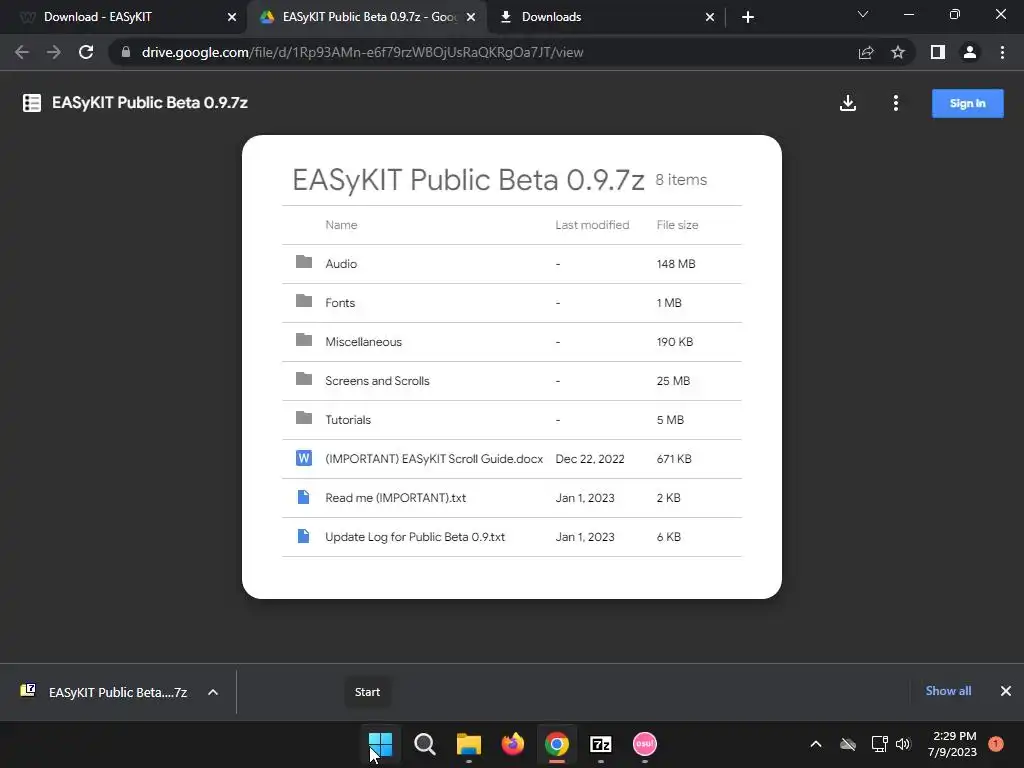Viewport: 1024px width, 768px height.
Task: Toggle the browser side panel
Action: tap(938, 52)
